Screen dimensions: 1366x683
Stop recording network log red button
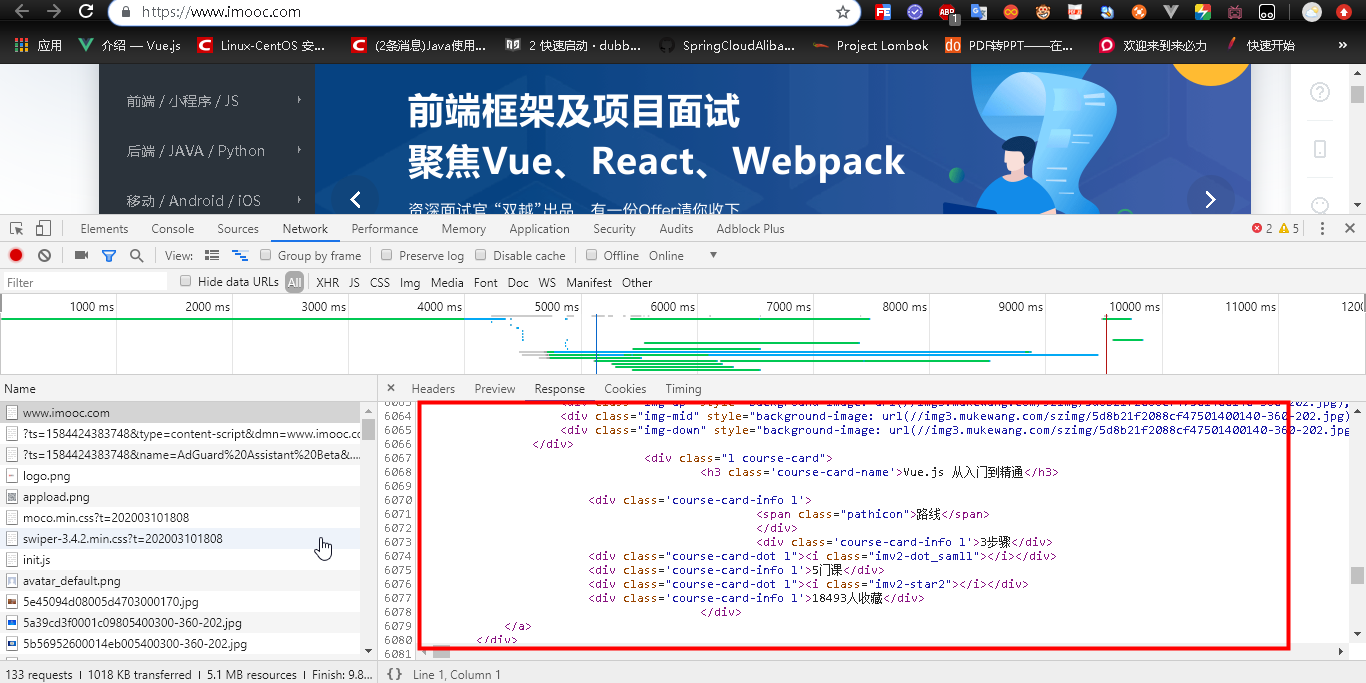[x=16, y=256]
